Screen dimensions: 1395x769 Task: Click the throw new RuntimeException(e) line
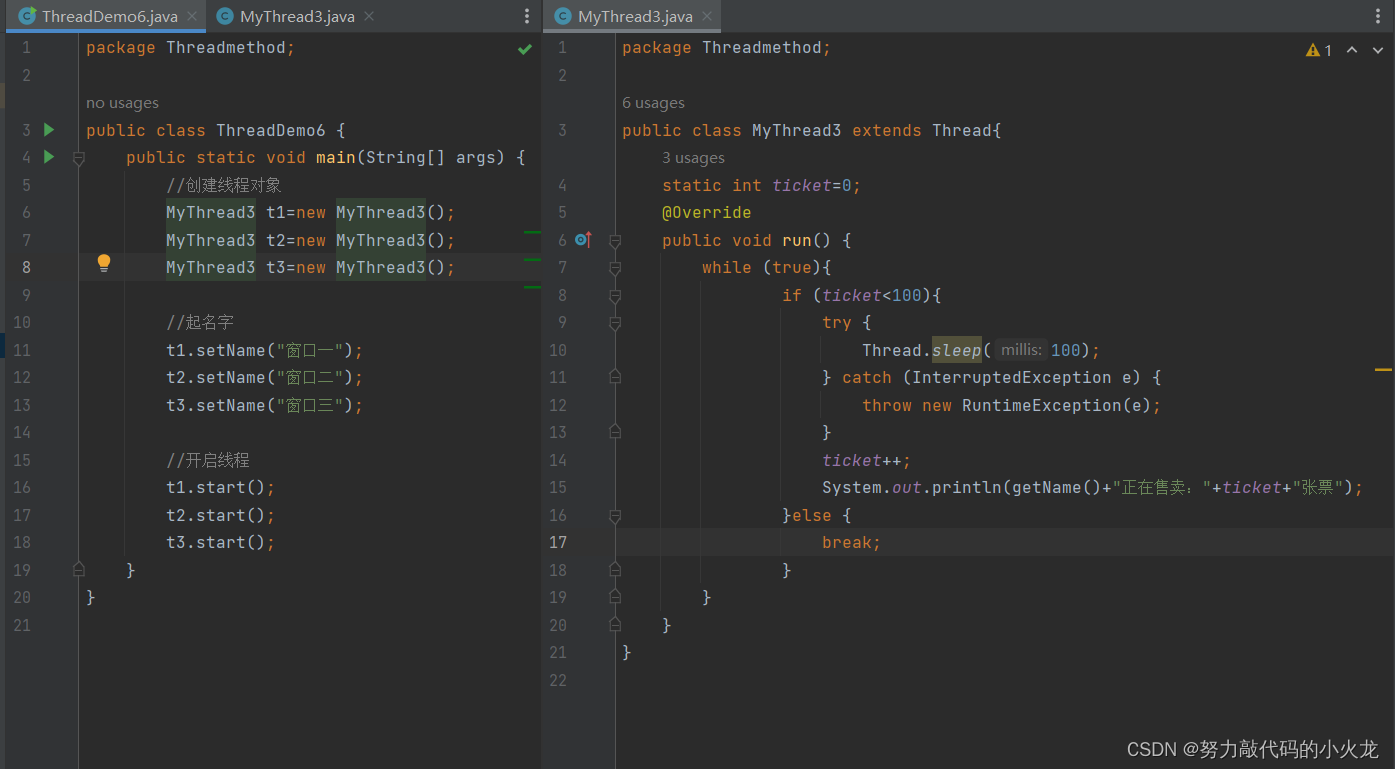coord(1012,405)
